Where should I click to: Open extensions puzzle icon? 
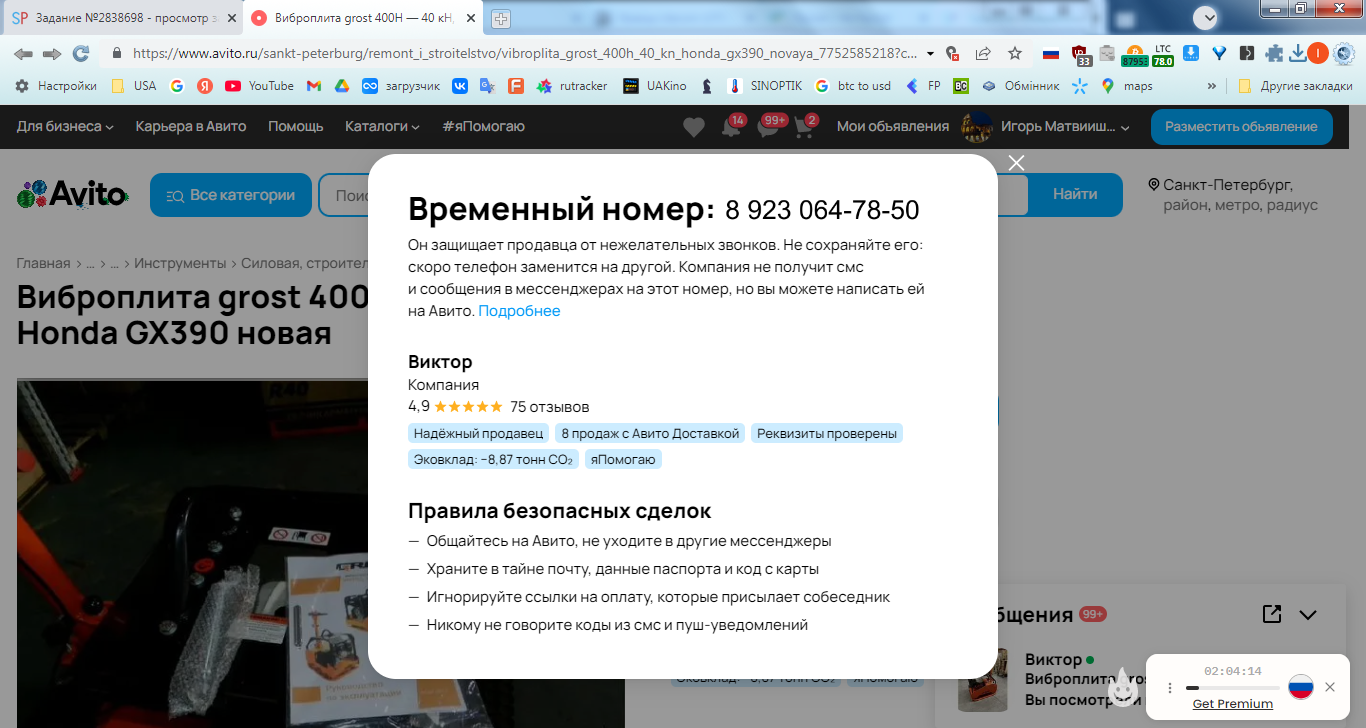click(x=1274, y=53)
